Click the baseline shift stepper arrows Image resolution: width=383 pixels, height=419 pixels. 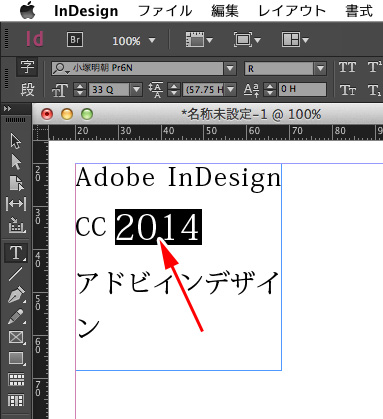pos(270,89)
